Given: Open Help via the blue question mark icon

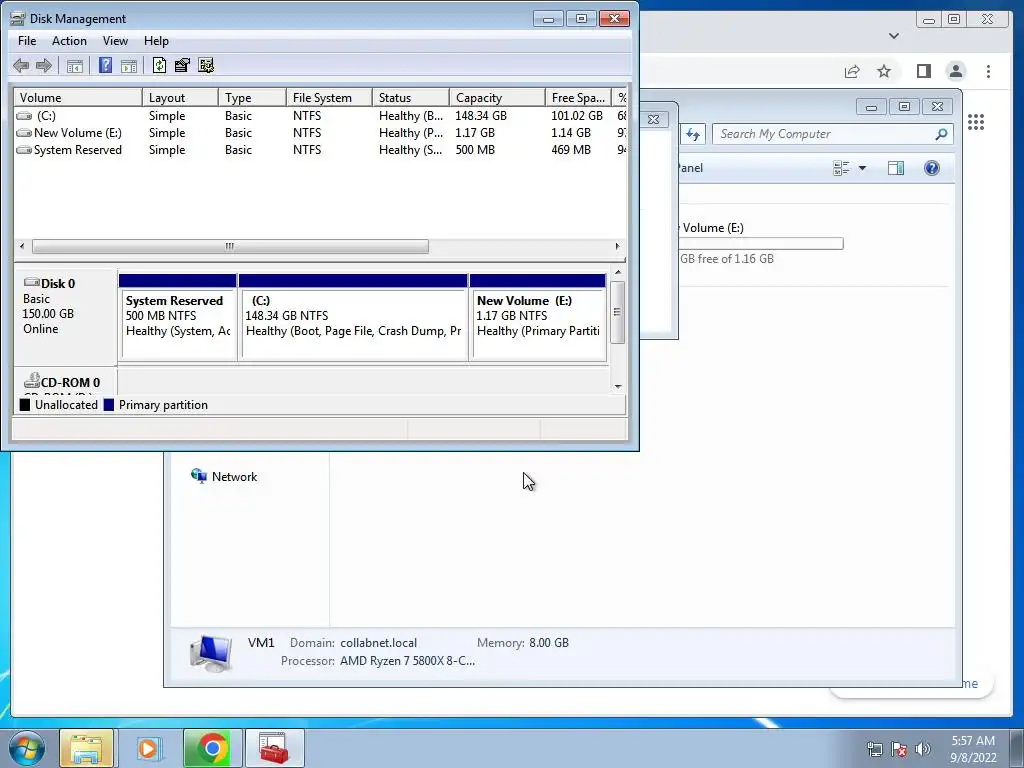Looking at the screenshot, I should pos(105,65).
